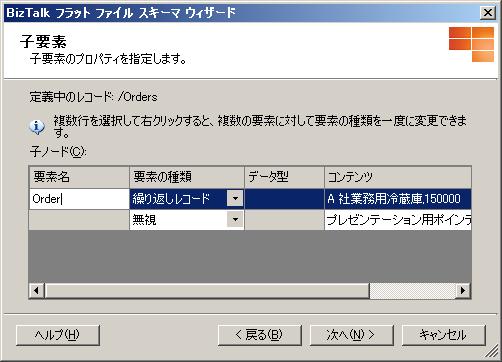Click the コンテンツ column header

tap(398, 177)
